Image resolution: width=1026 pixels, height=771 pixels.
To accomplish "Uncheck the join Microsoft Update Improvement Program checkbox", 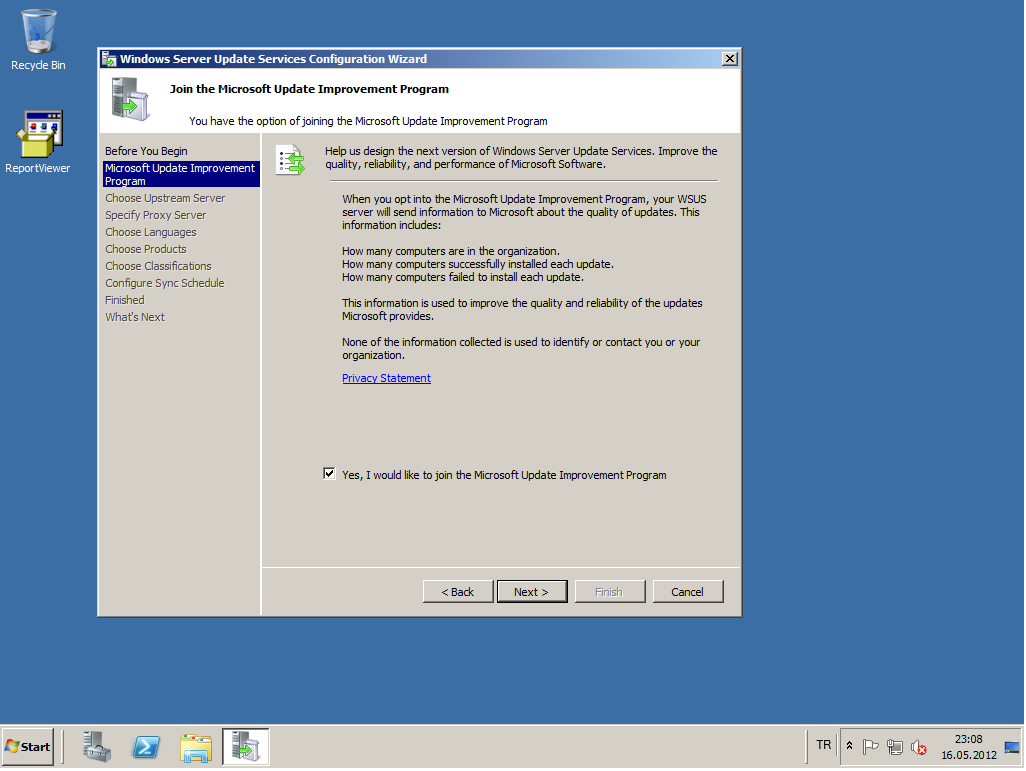I will click(x=330, y=474).
